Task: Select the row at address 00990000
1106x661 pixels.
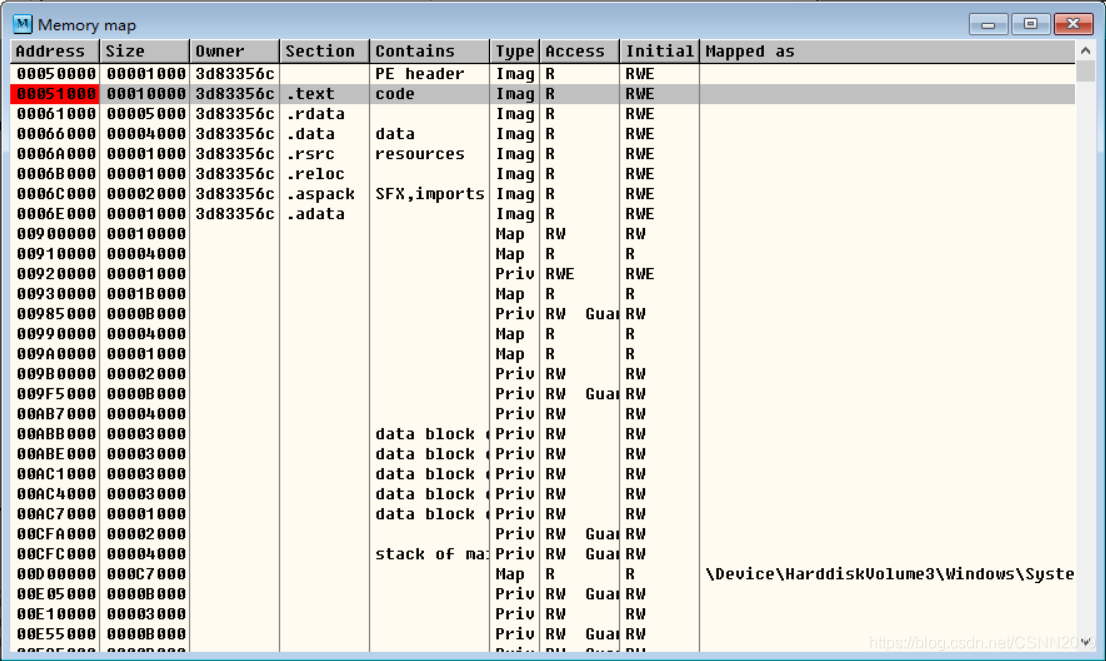Action: [542, 334]
